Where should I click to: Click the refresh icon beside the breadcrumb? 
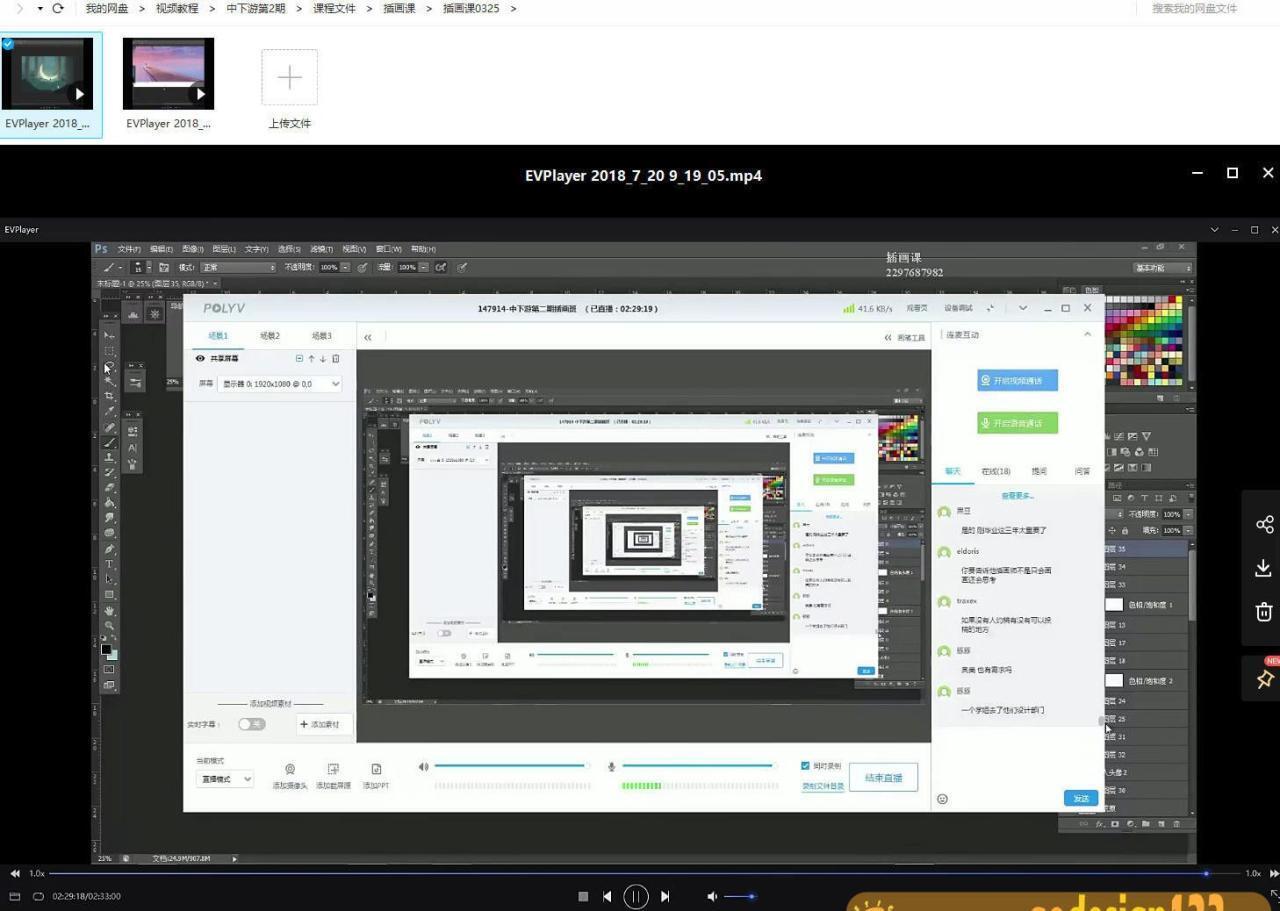58,9
